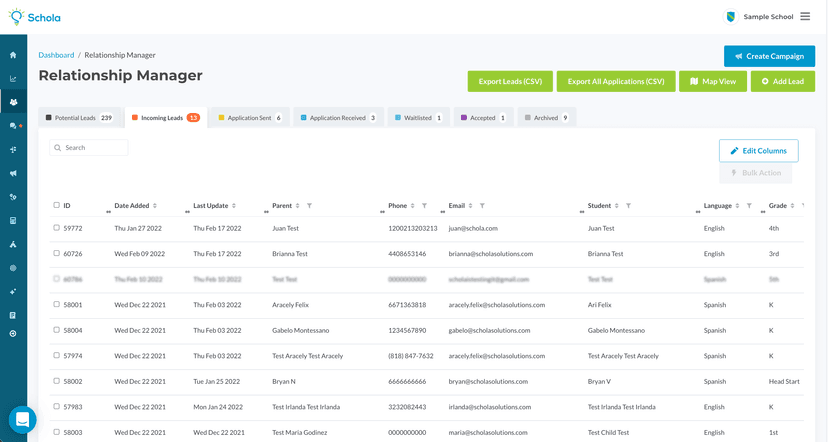Click email juan@schola.com
The height and width of the screenshot is (442, 828).
tap(473, 228)
